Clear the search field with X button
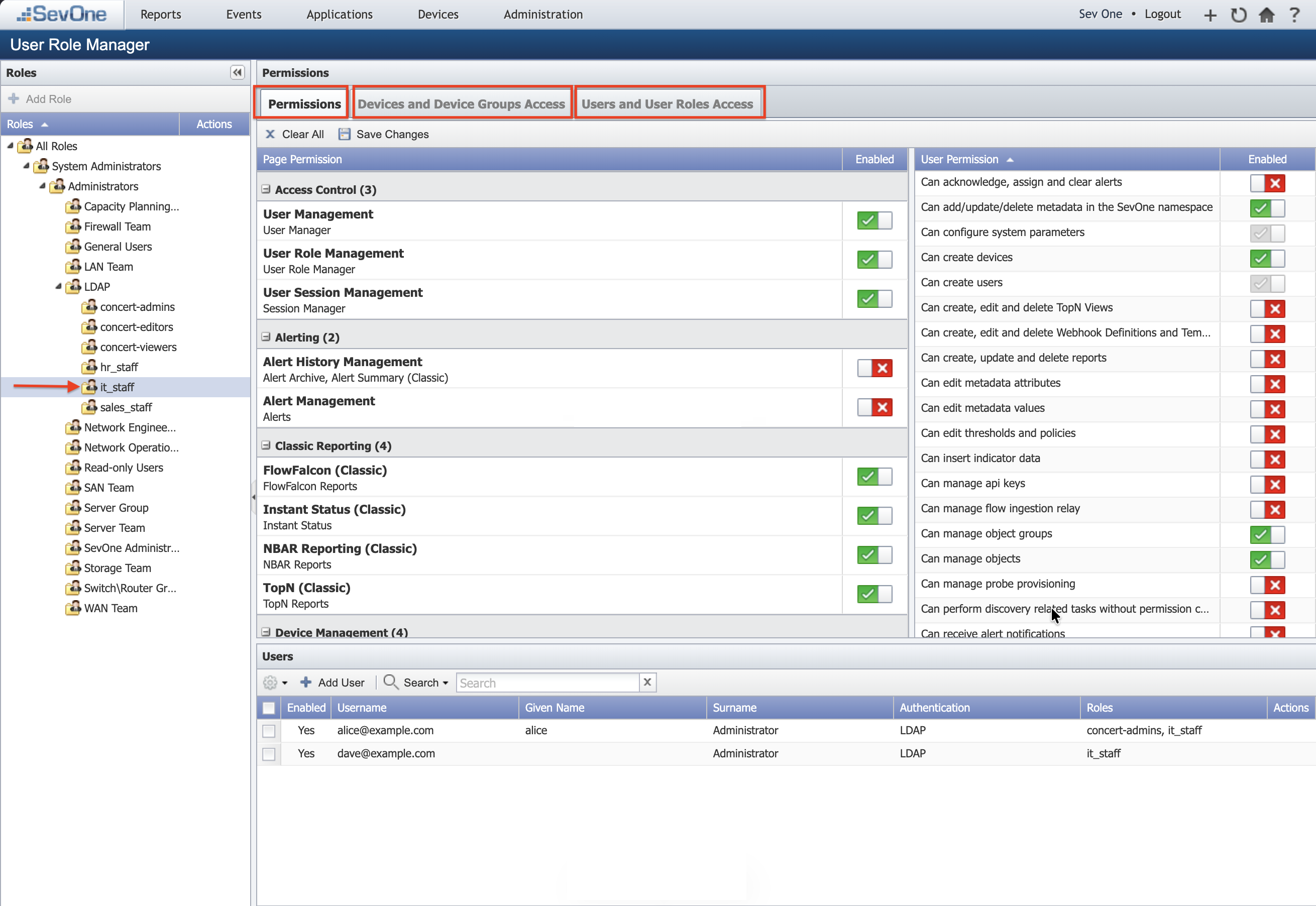Image resolution: width=1316 pixels, height=906 pixels. (647, 683)
